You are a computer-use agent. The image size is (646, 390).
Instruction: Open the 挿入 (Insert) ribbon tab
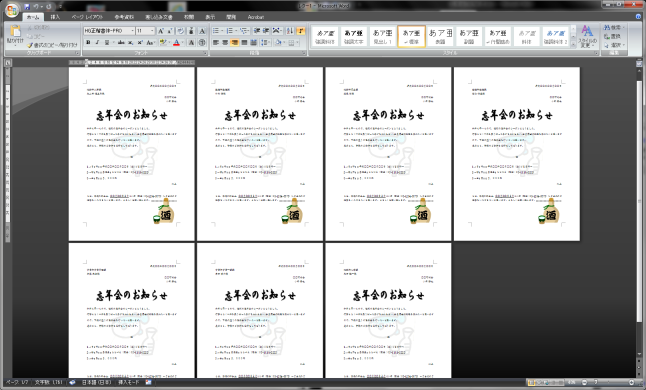click(55, 17)
